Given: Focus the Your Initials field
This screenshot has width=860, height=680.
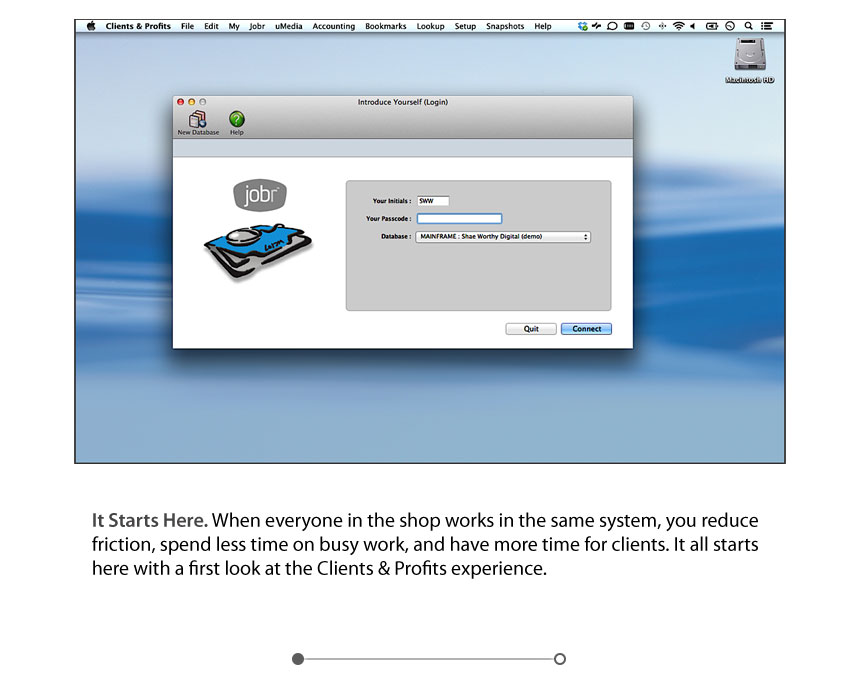Looking at the screenshot, I should [433, 201].
